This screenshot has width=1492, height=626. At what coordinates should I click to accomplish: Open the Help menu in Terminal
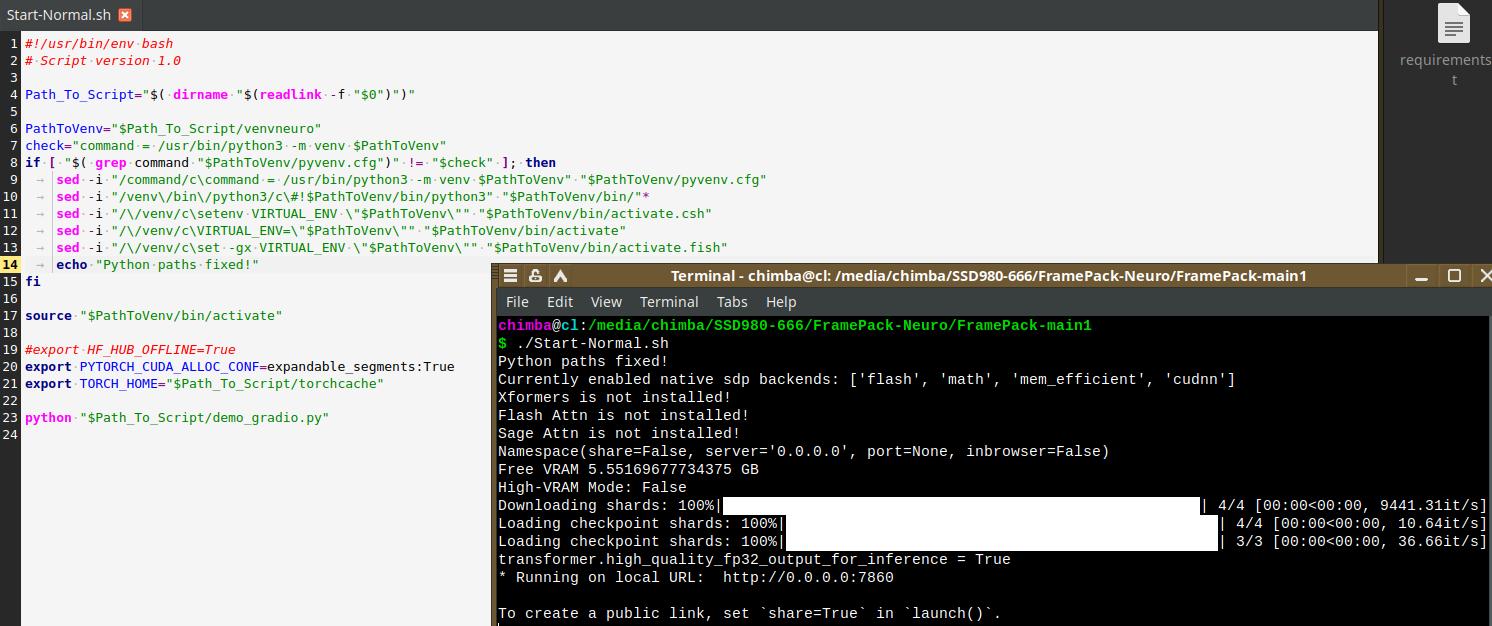click(x=781, y=302)
